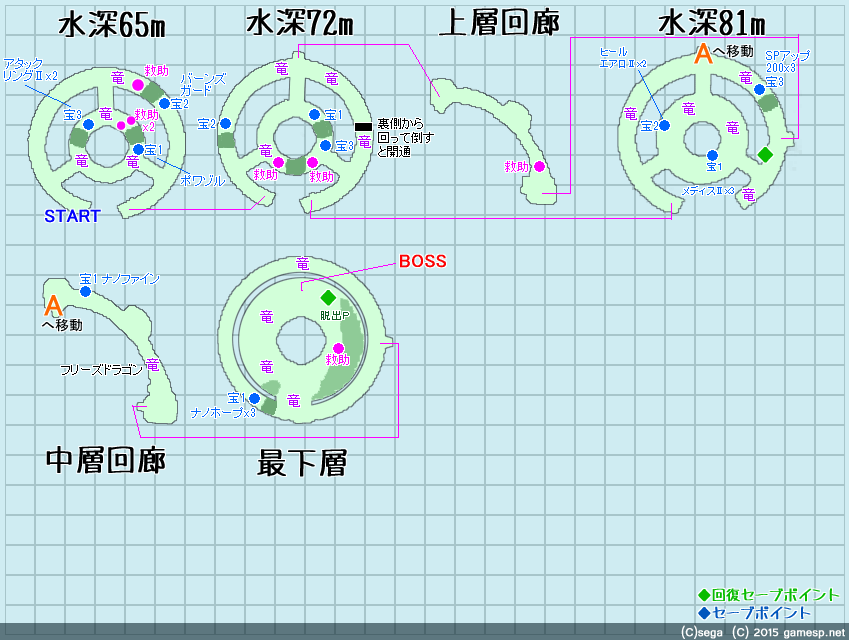Click the (C)sega copyright text
The image size is (849, 640).
click(x=701, y=632)
